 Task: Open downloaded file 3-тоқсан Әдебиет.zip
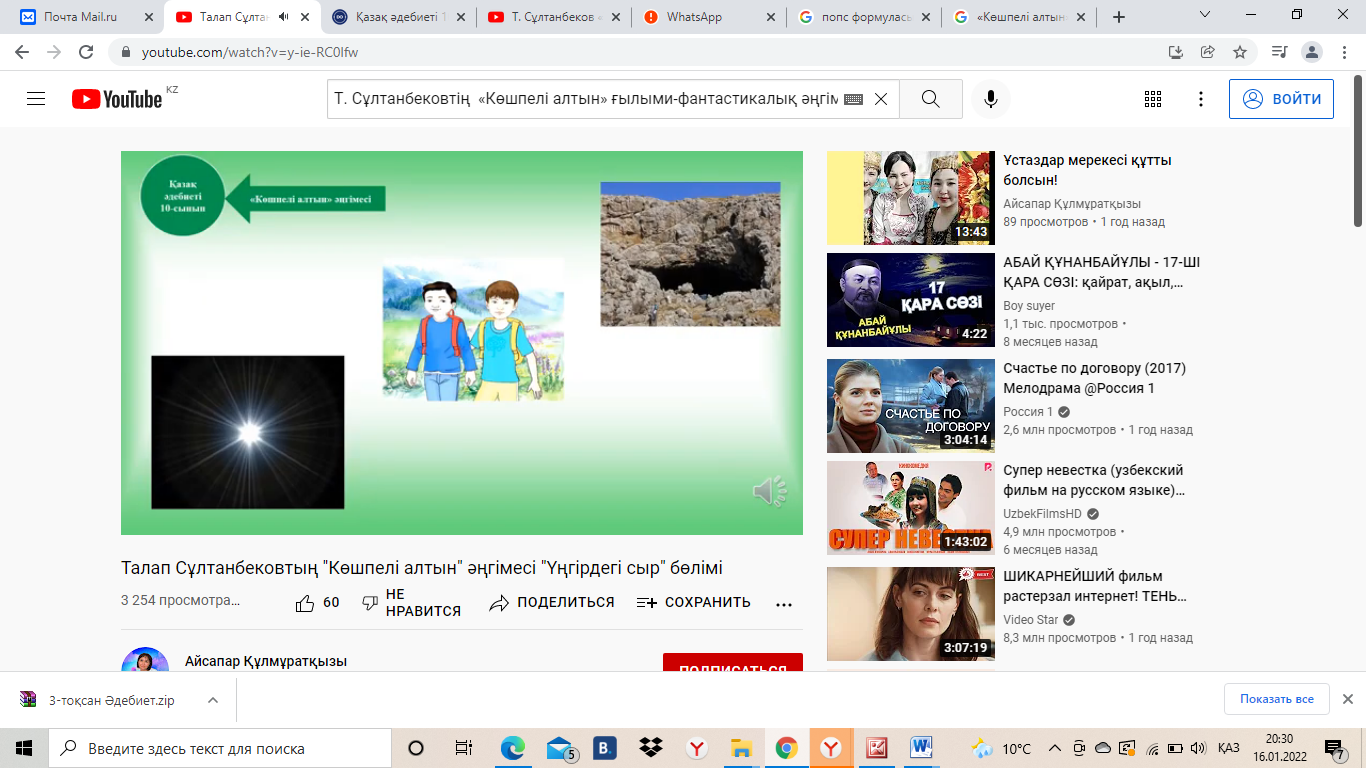tap(111, 700)
